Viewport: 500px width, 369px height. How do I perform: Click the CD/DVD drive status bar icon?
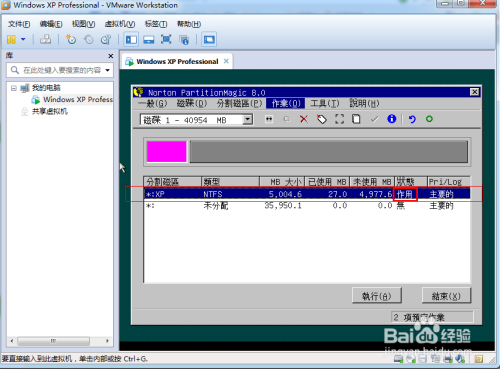[x=411, y=359]
